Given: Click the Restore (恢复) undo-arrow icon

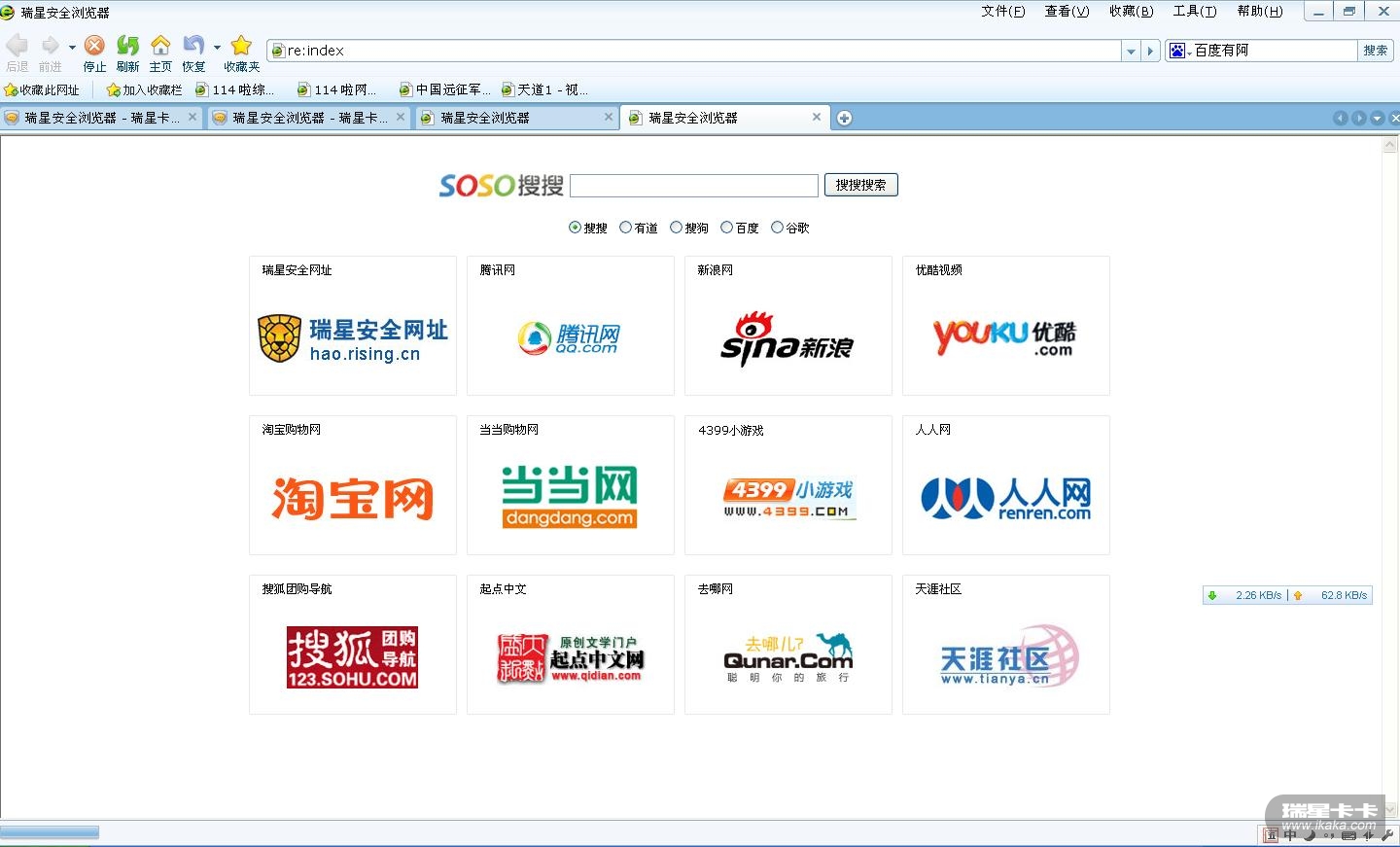Looking at the screenshot, I should (193, 45).
